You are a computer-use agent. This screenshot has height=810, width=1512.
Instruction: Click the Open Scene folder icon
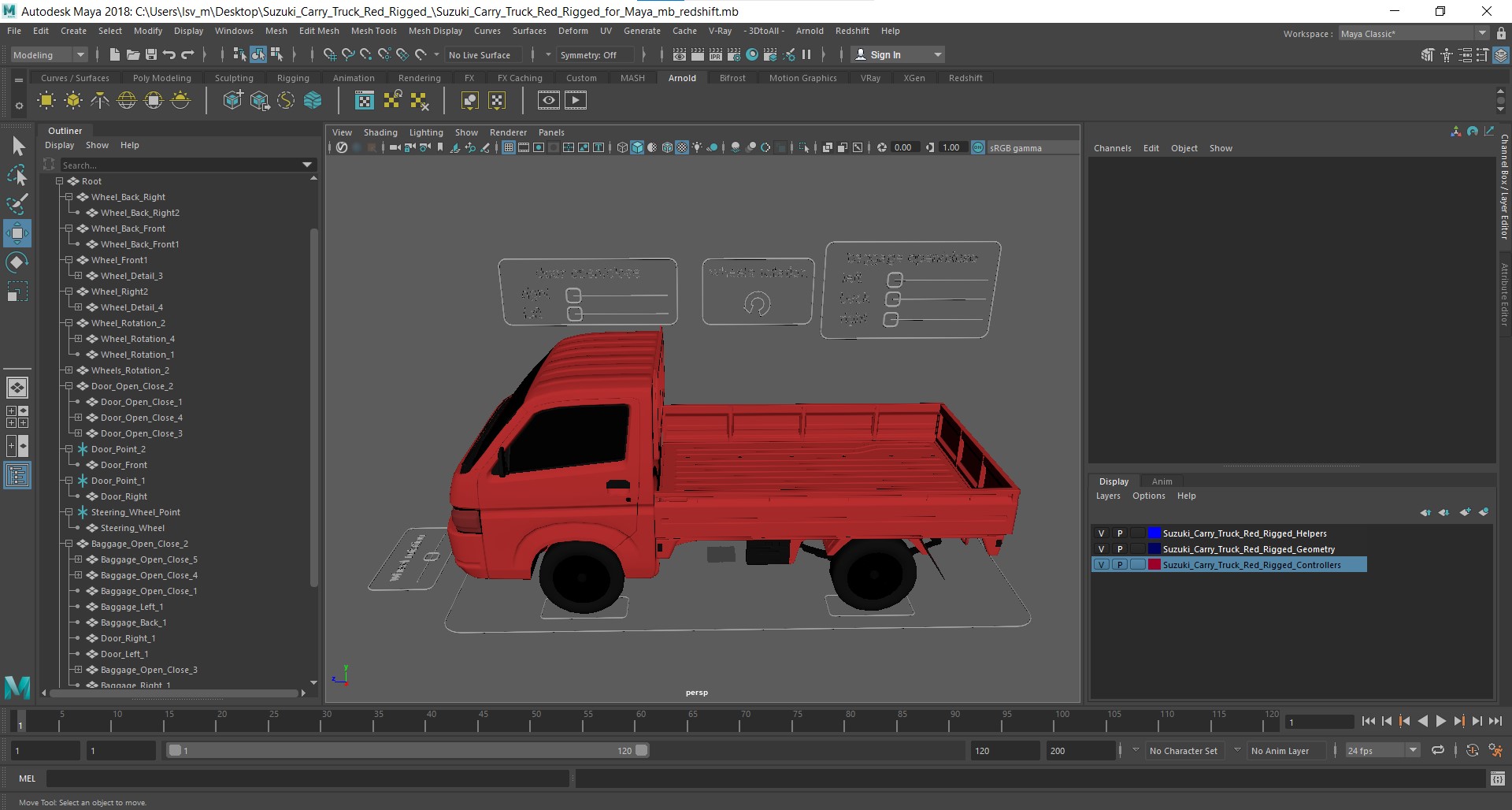coord(132,54)
